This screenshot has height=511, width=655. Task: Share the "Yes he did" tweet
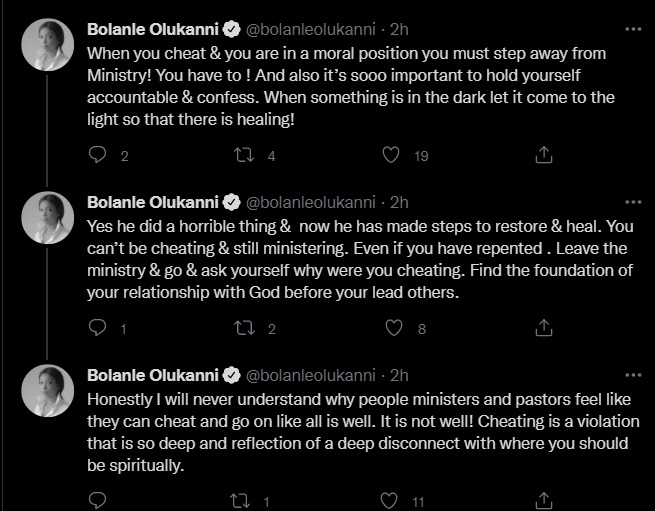click(x=544, y=327)
